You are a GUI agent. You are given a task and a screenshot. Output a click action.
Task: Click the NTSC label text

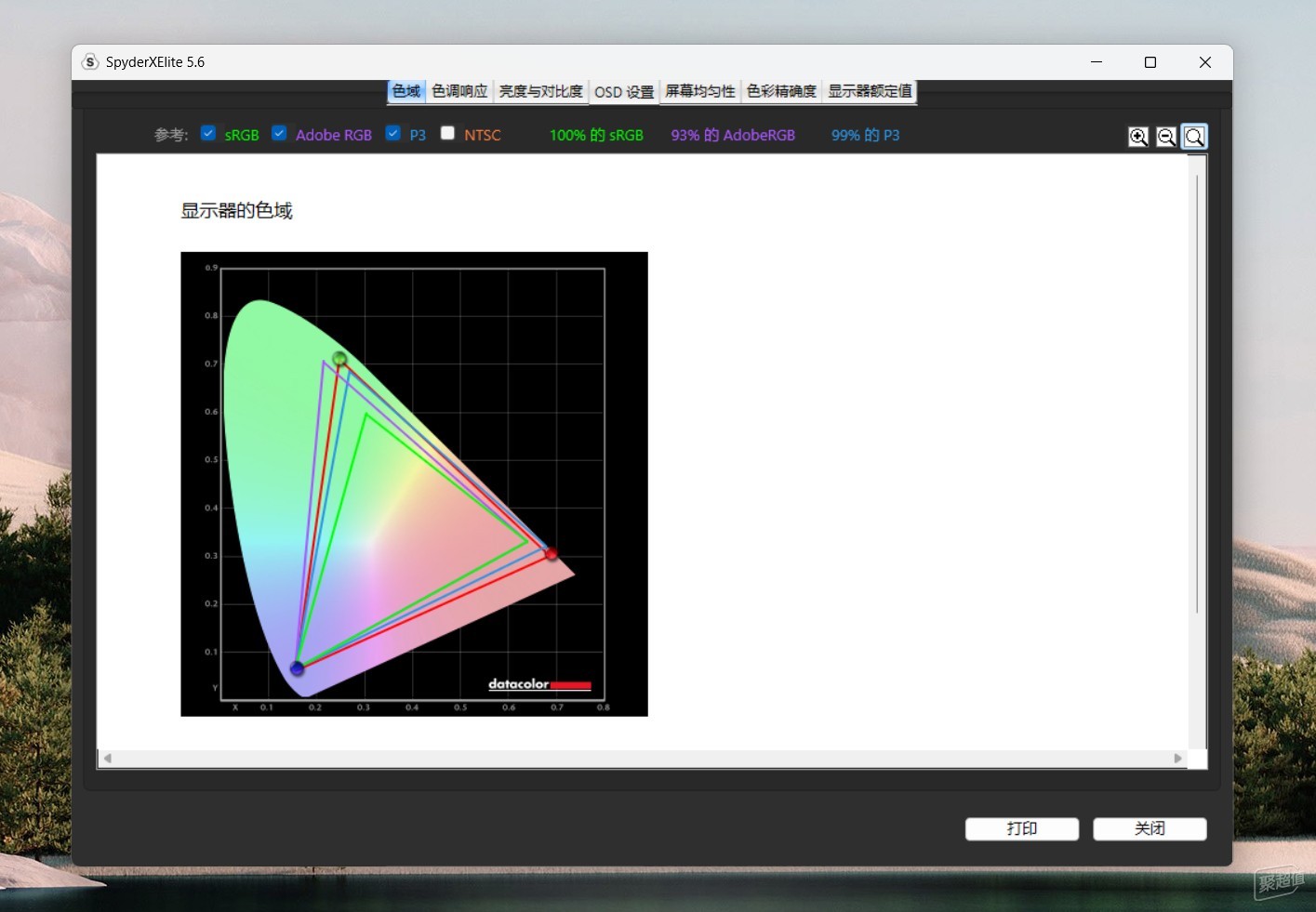click(x=483, y=135)
